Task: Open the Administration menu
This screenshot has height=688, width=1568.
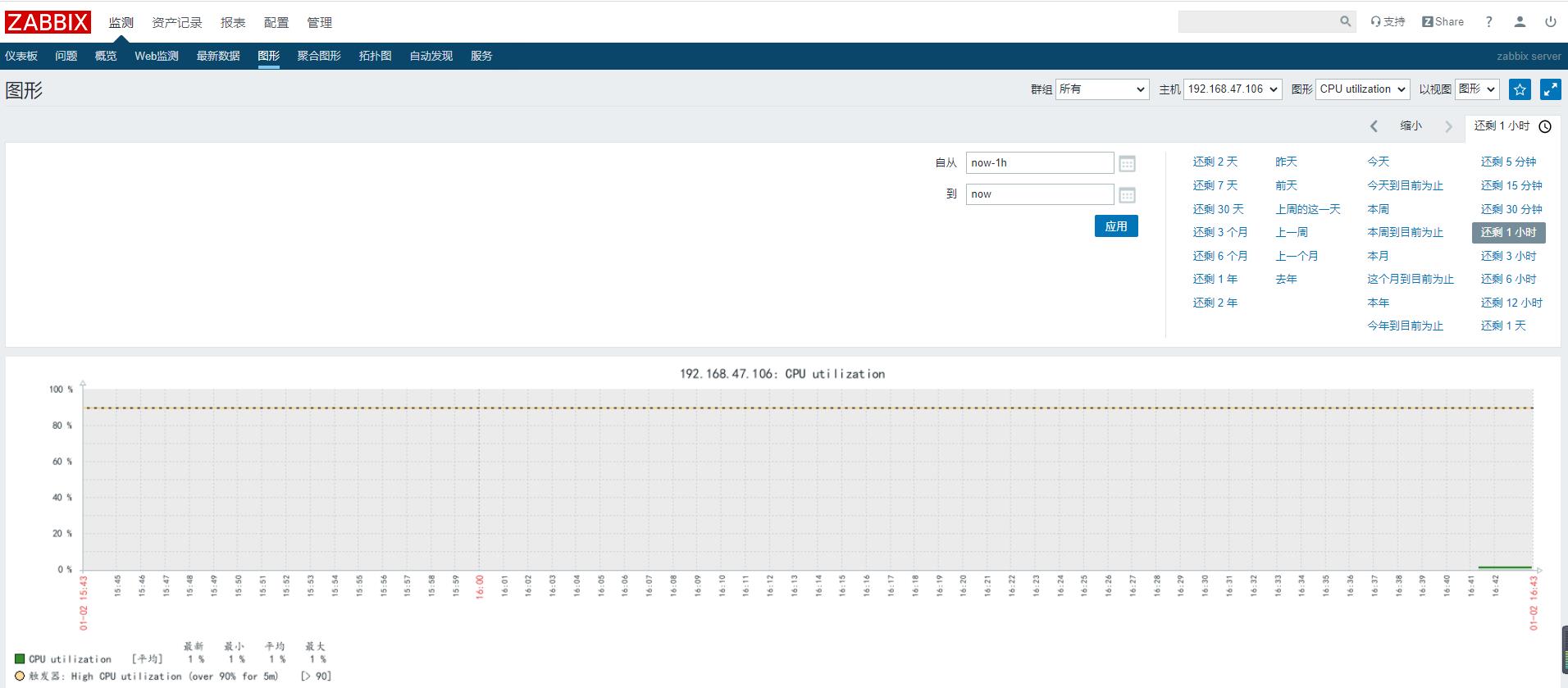Action: [320, 22]
